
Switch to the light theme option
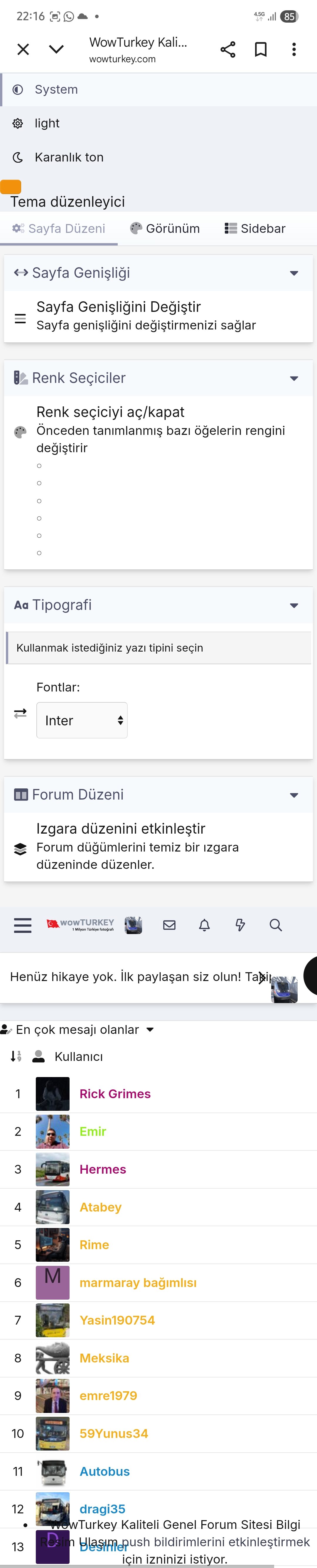[x=47, y=124]
